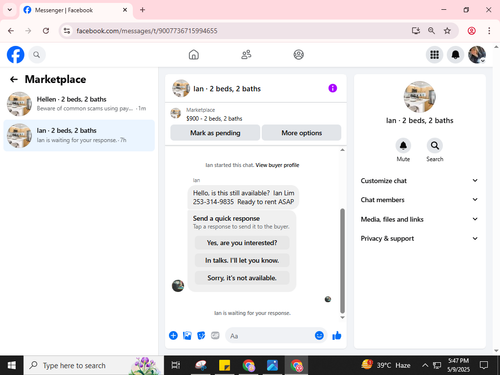The height and width of the screenshot is (375, 500).
Task: Click chat scrollbar down arrow
Action: click(342, 317)
